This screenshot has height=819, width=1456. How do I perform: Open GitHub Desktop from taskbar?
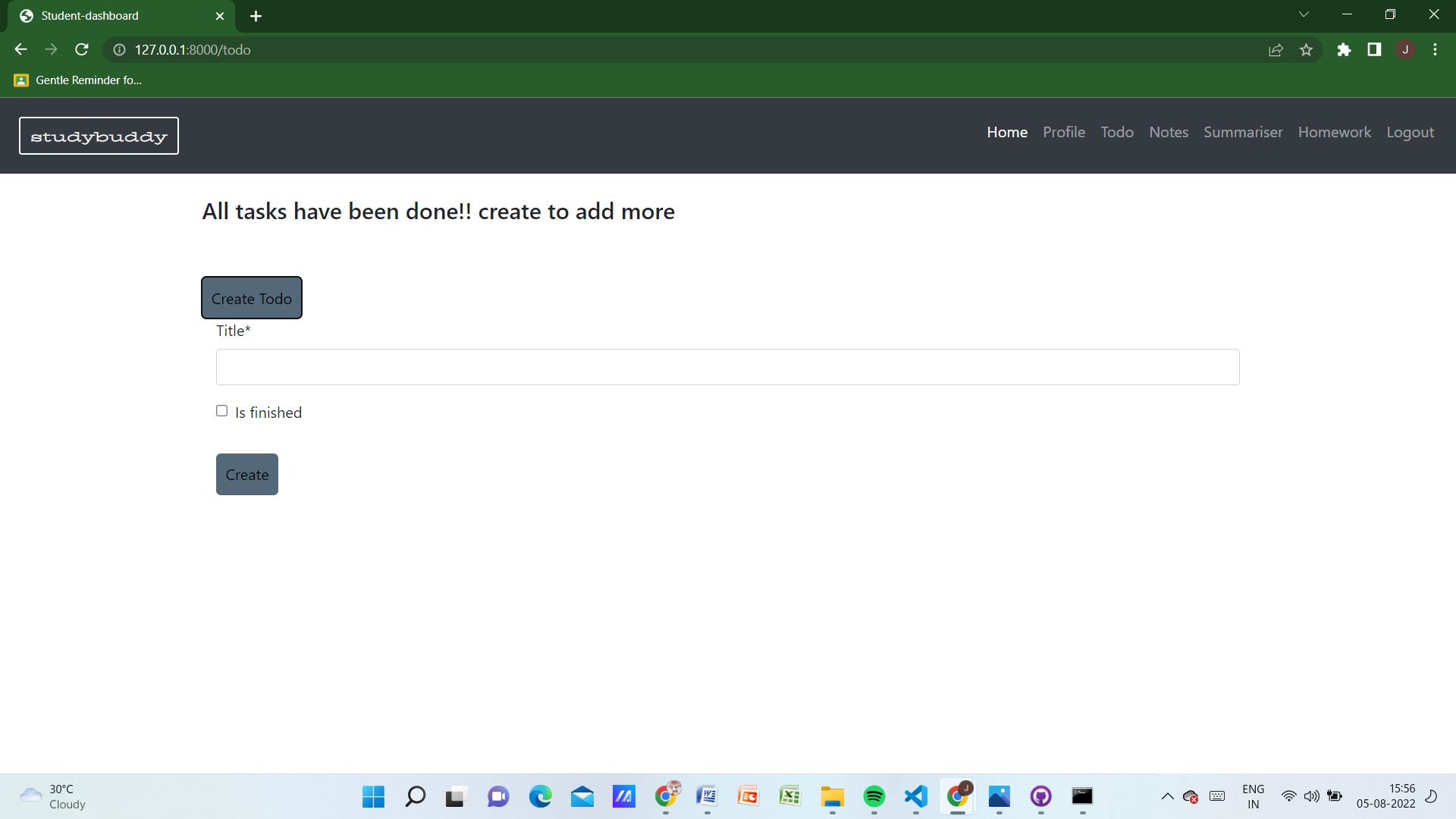[x=1041, y=796]
